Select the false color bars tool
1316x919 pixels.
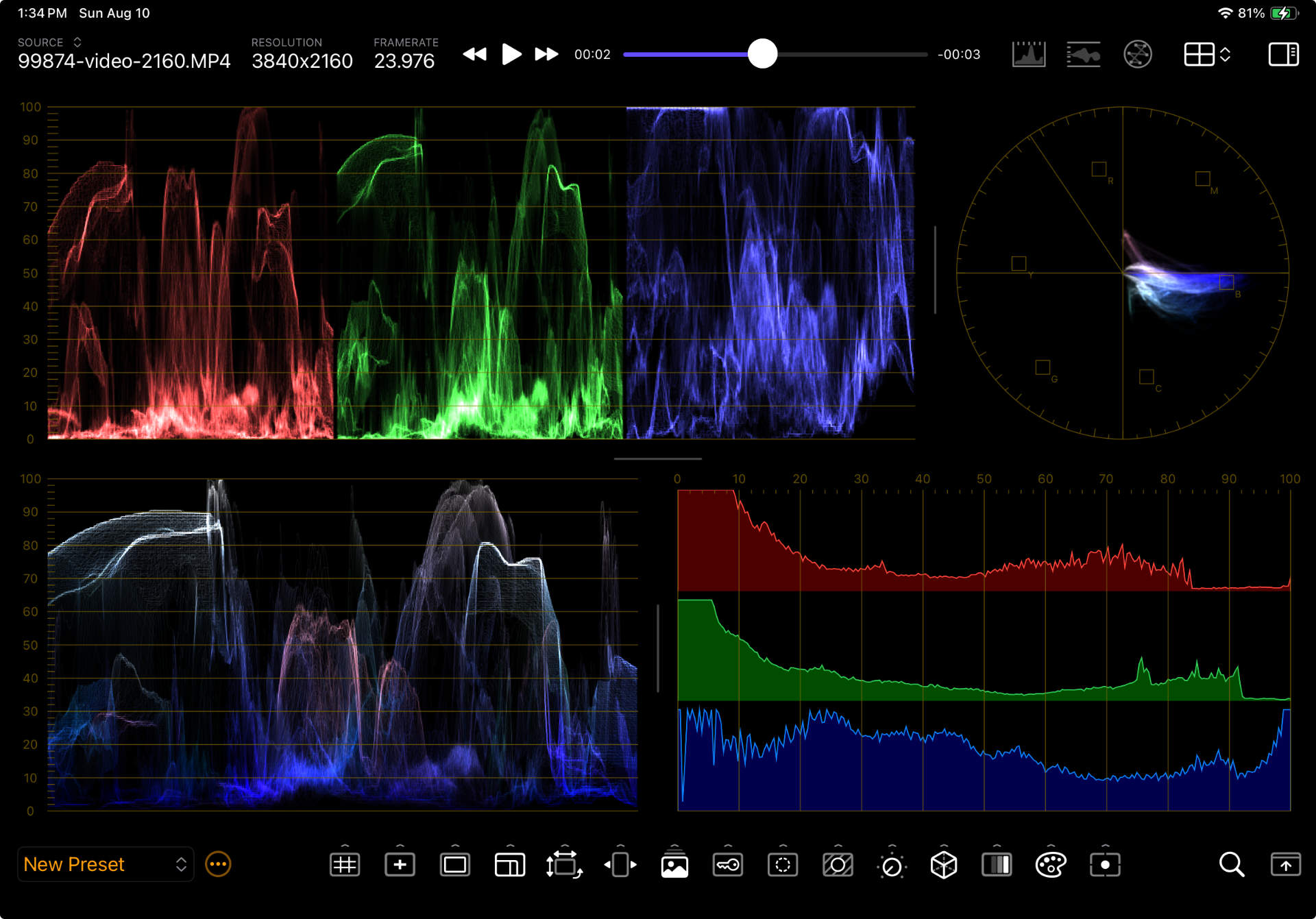(997, 865)
